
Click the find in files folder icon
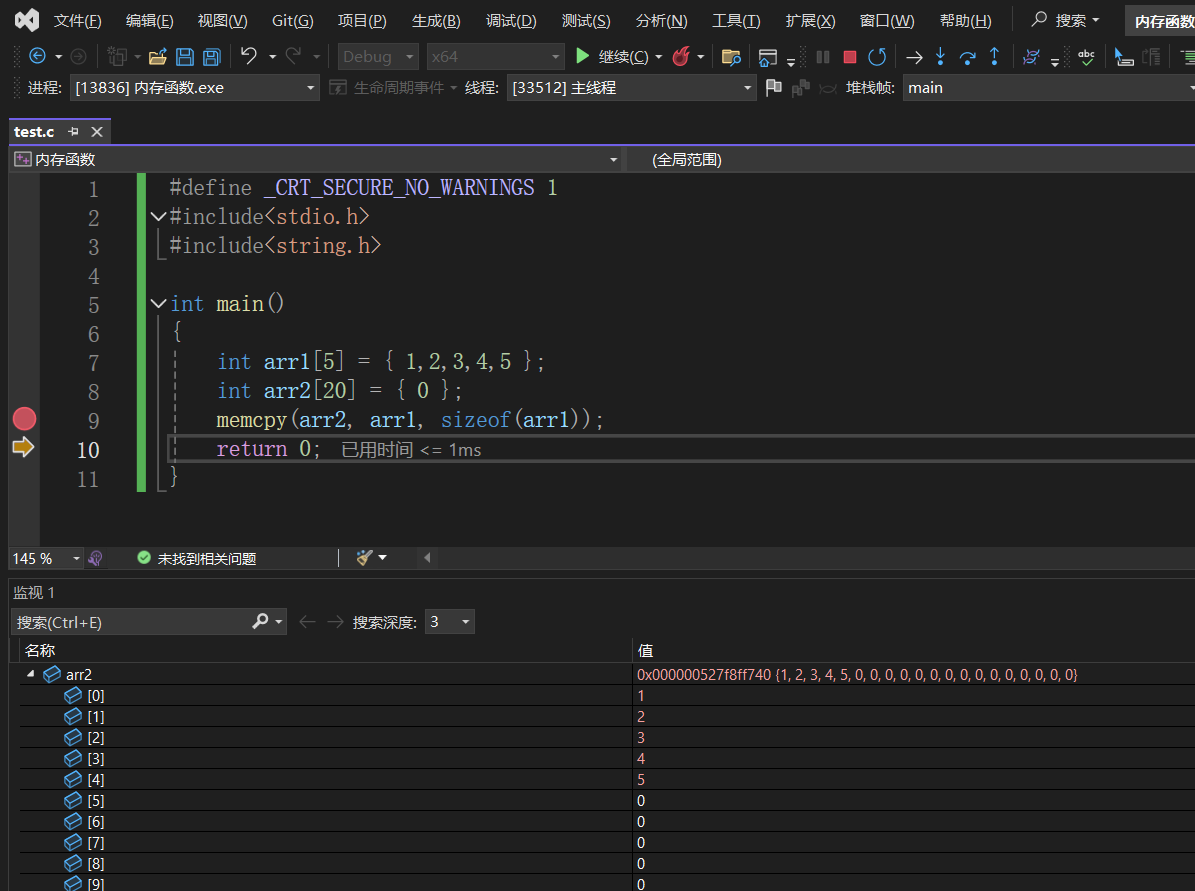point(731,56)
